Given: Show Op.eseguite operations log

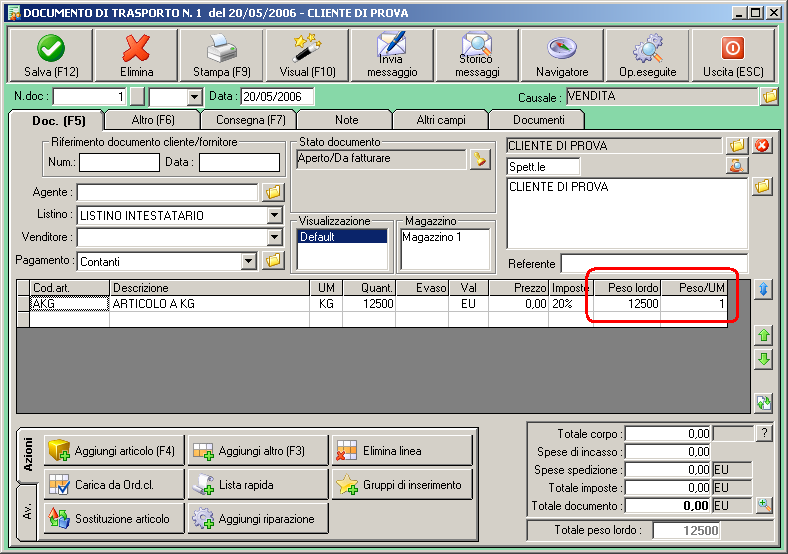Looking at the screenshot, I should (x=647, y=55).
